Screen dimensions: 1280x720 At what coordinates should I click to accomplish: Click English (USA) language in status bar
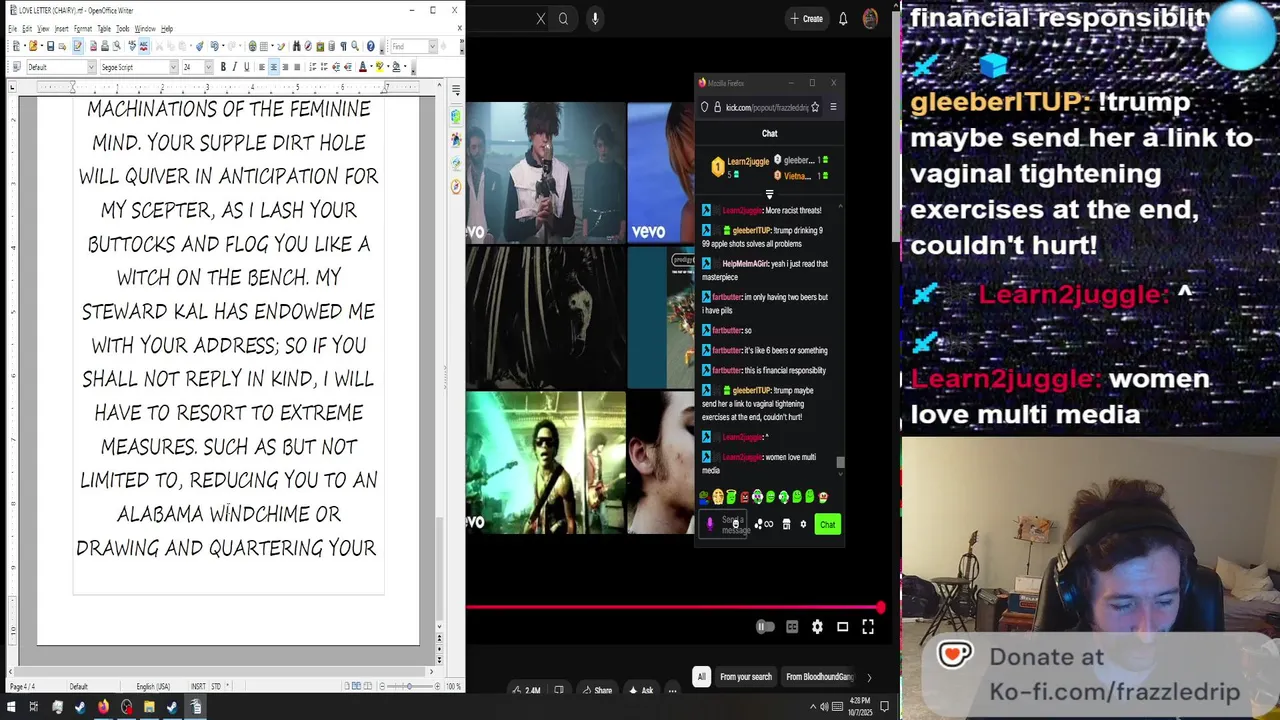point(153,687)
